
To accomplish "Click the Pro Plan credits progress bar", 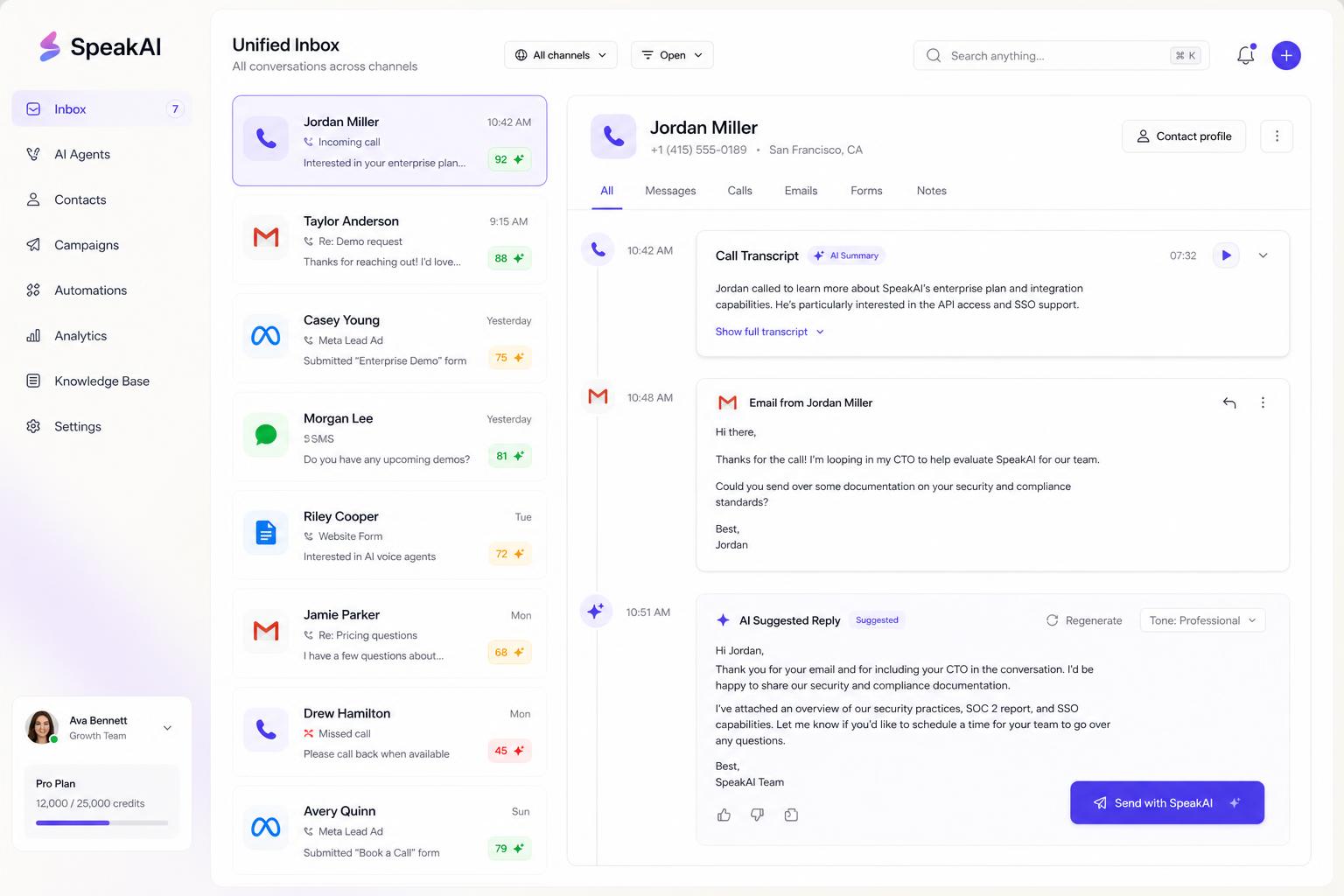I will click(101, 823).
